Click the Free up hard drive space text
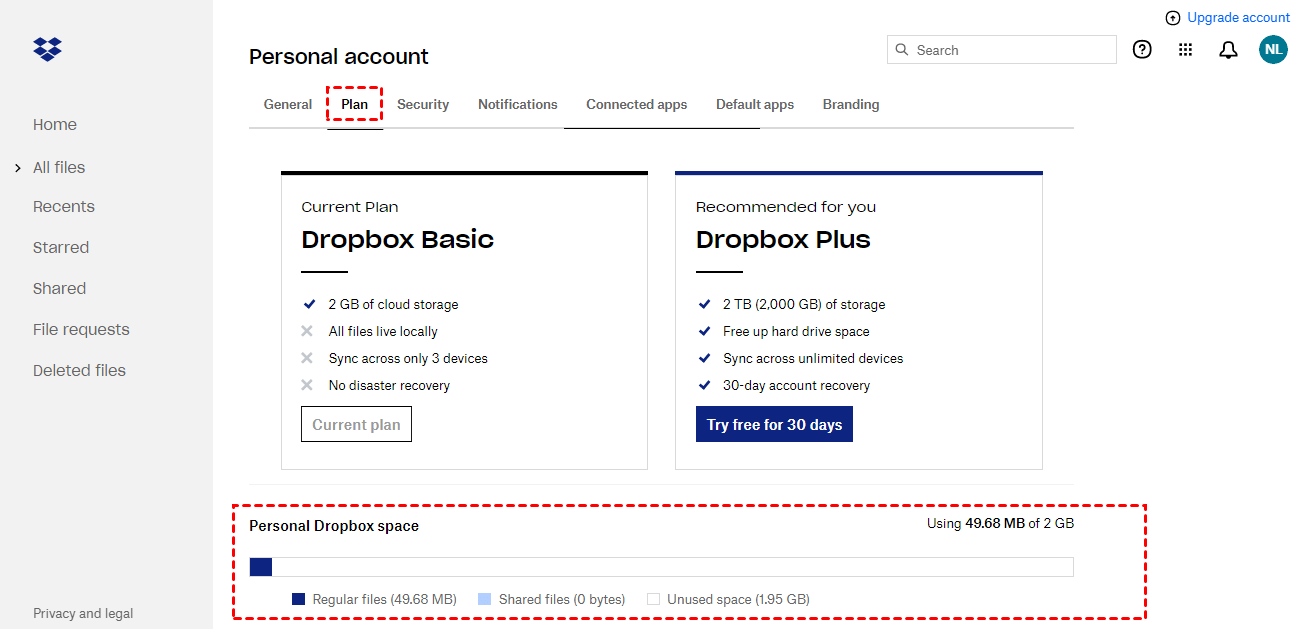 pyautogui.click(x=797, y=331)
